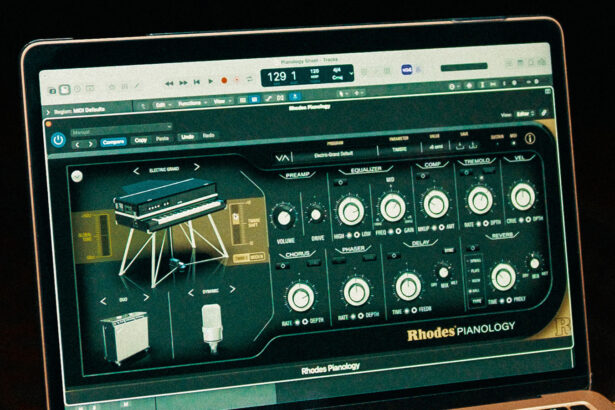The width and height of the screenshot is (615, 410).
Task: Click the save preset icon
Action: pyautogui.click(x=460, y=146)
